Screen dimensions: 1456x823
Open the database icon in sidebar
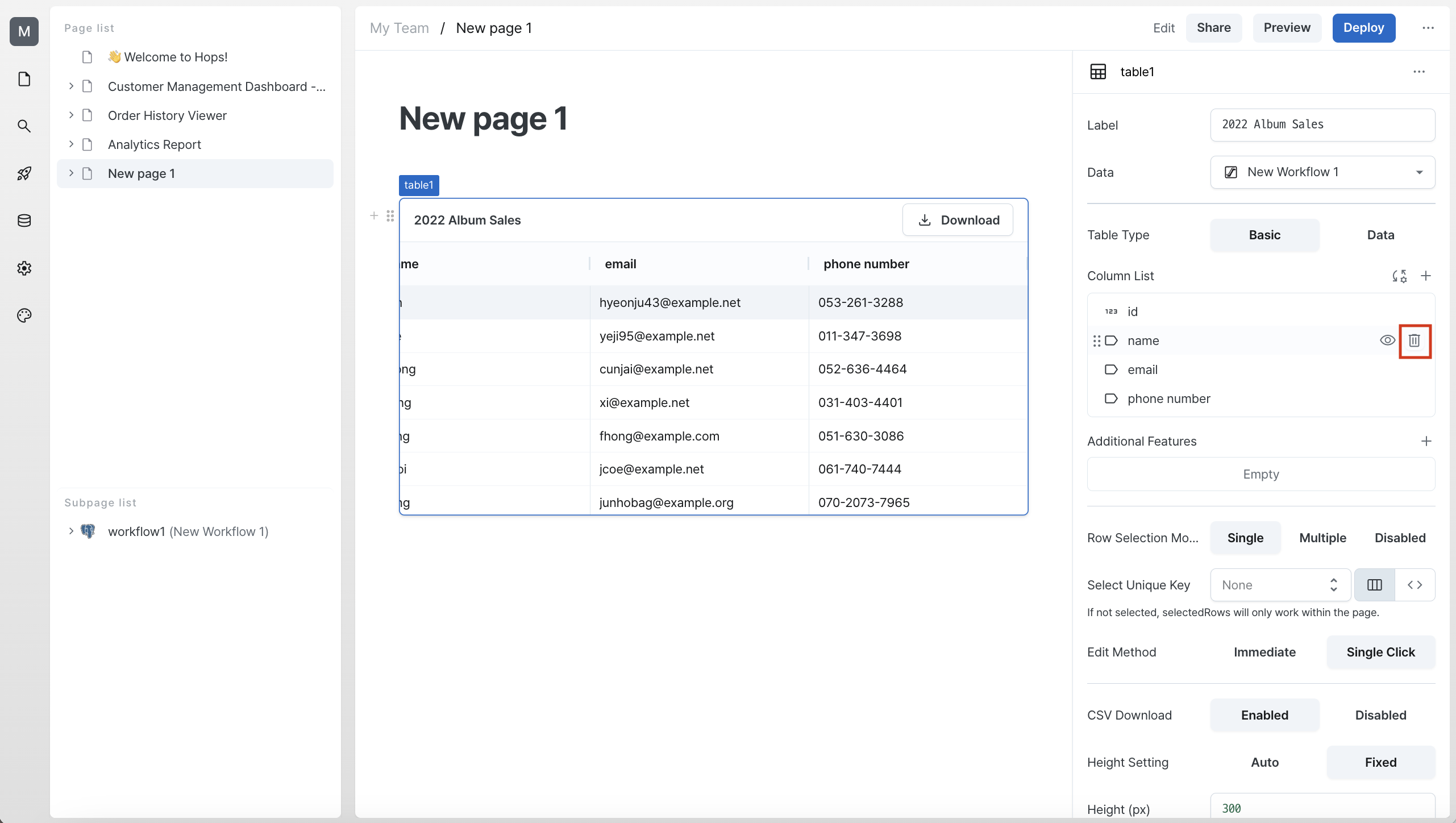(24, 221)
